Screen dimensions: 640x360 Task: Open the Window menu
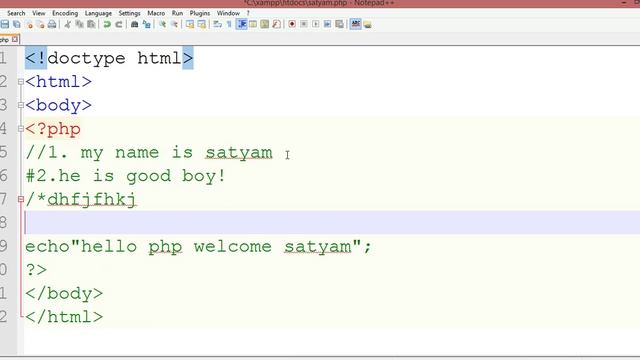(x=228, y=13)
